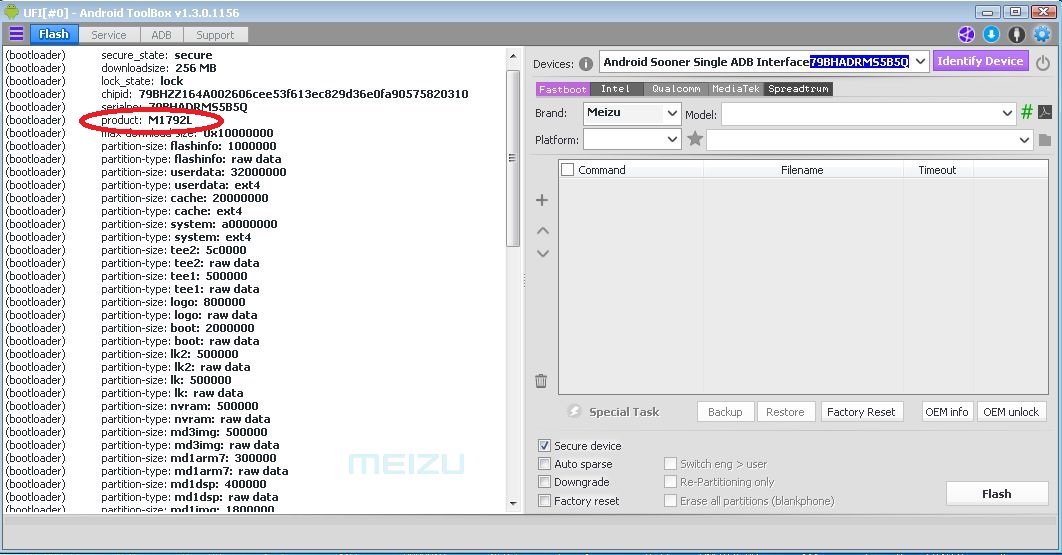Browse firmware folder icon
1062x555 pixels.
click(1045, 140)
